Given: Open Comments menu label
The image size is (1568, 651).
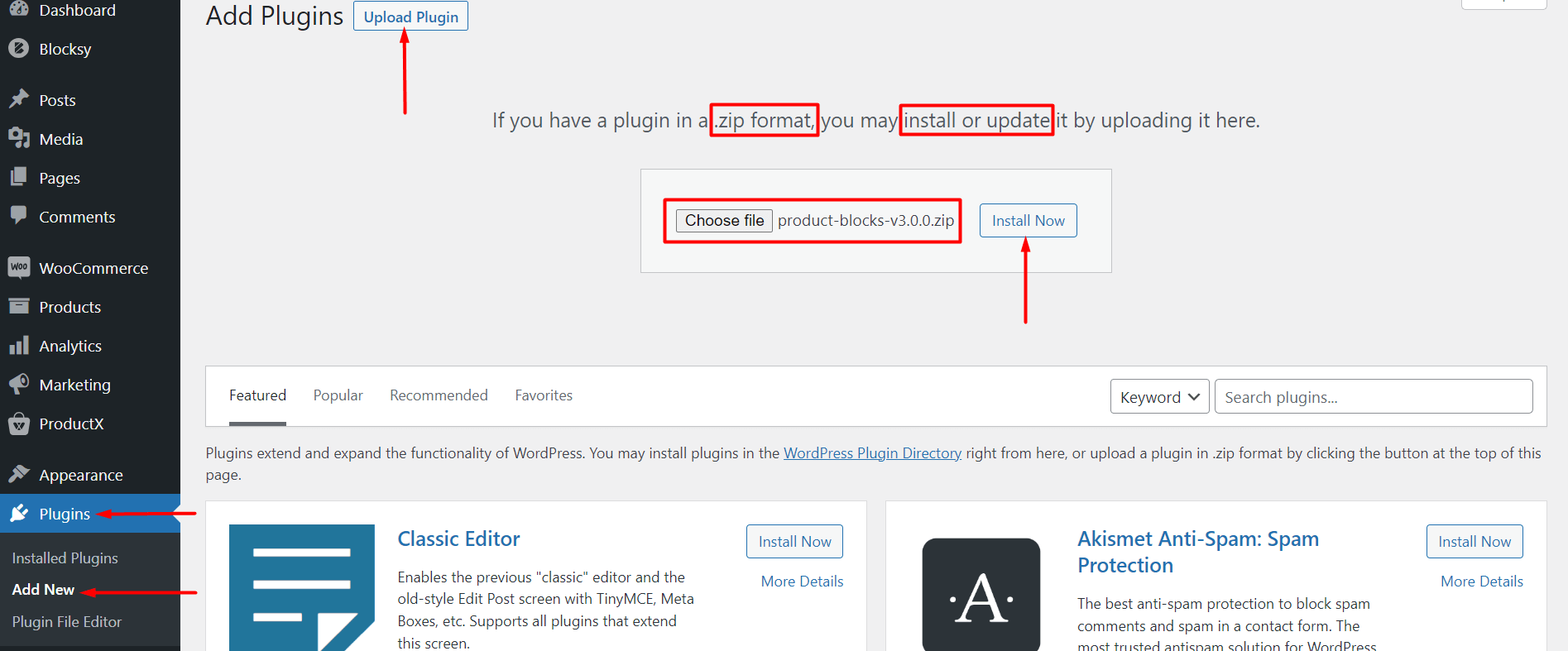Looking at the screenshot, I should [x=77, y=217].
